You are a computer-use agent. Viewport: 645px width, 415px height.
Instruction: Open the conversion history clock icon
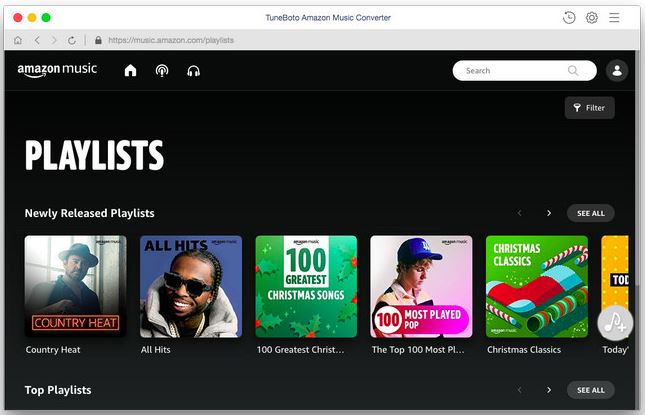(x=569, y=18)
